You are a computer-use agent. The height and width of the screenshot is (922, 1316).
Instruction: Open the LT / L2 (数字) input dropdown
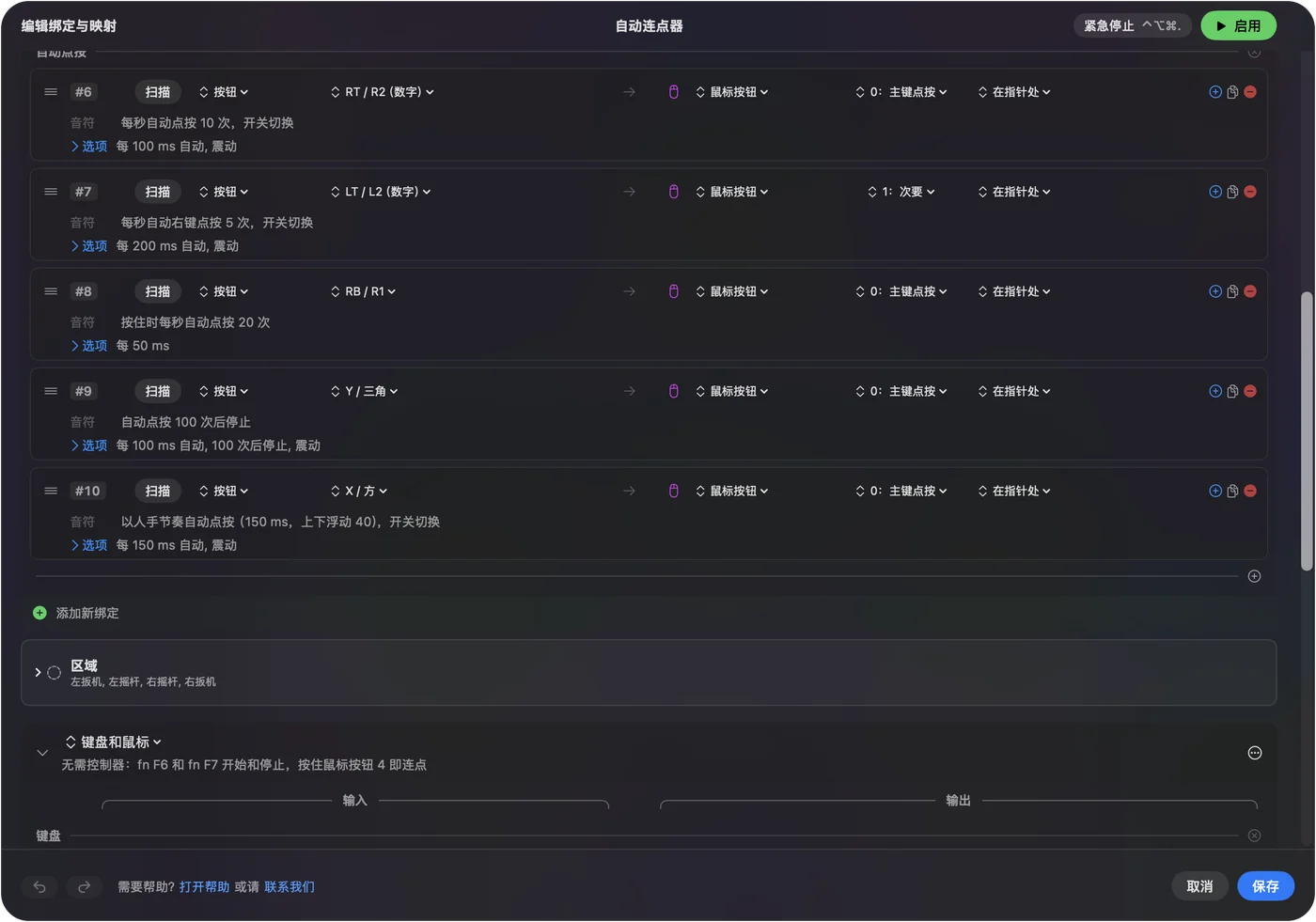[381, 192]
